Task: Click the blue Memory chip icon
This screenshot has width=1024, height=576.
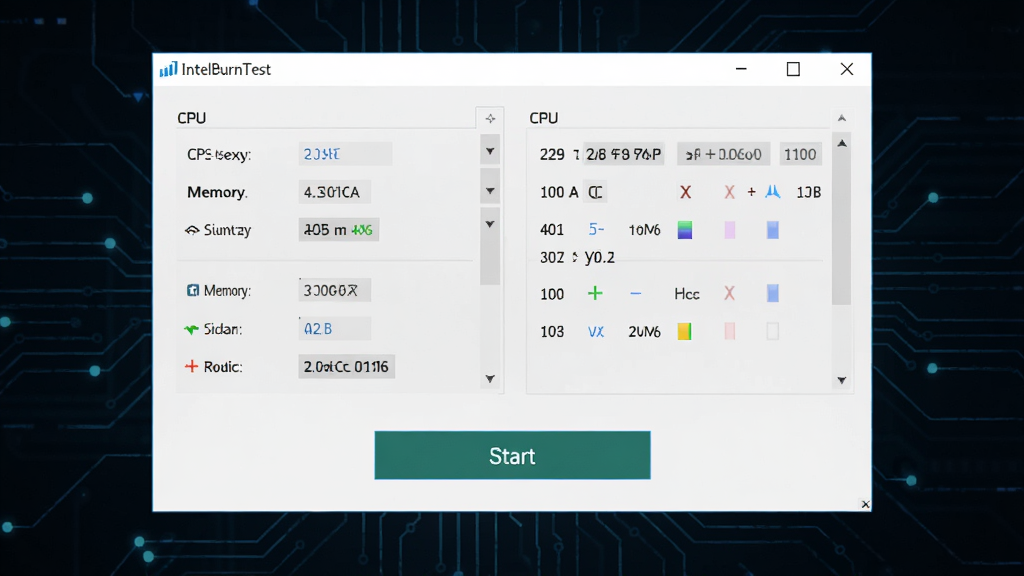Action: click(193, 291)
